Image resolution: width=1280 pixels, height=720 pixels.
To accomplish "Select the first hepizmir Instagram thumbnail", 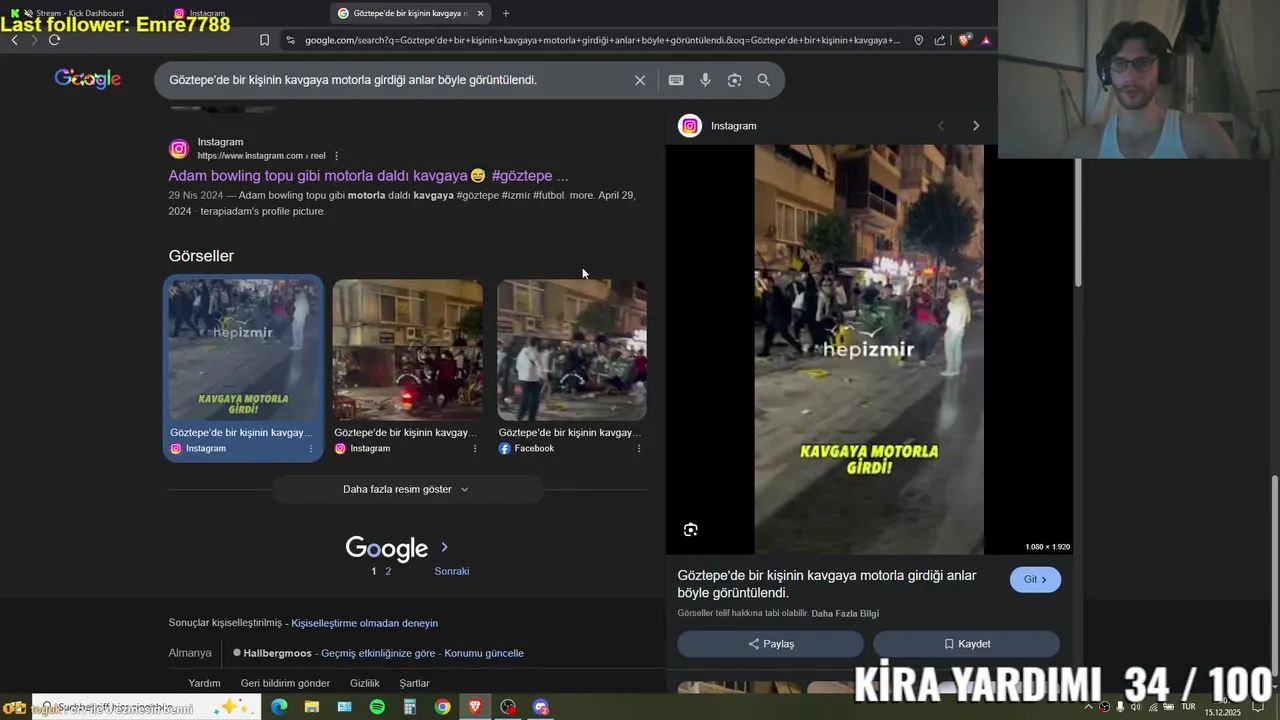I will 243,349.
